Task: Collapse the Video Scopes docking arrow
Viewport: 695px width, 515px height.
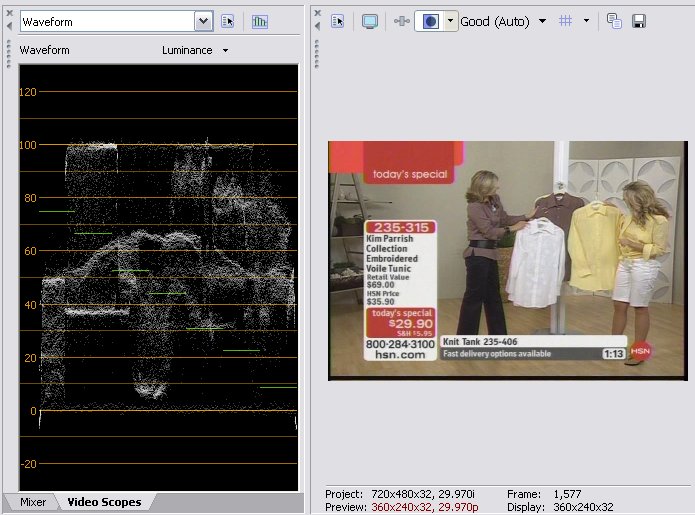Action: [9, 27]
